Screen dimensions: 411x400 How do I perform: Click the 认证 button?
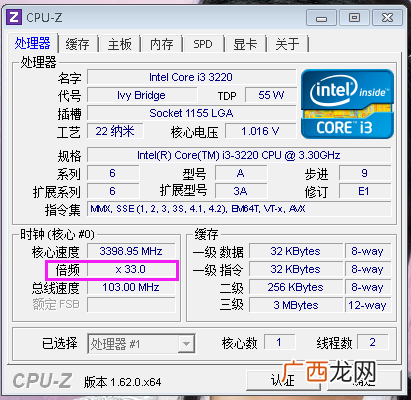point(283,380)
